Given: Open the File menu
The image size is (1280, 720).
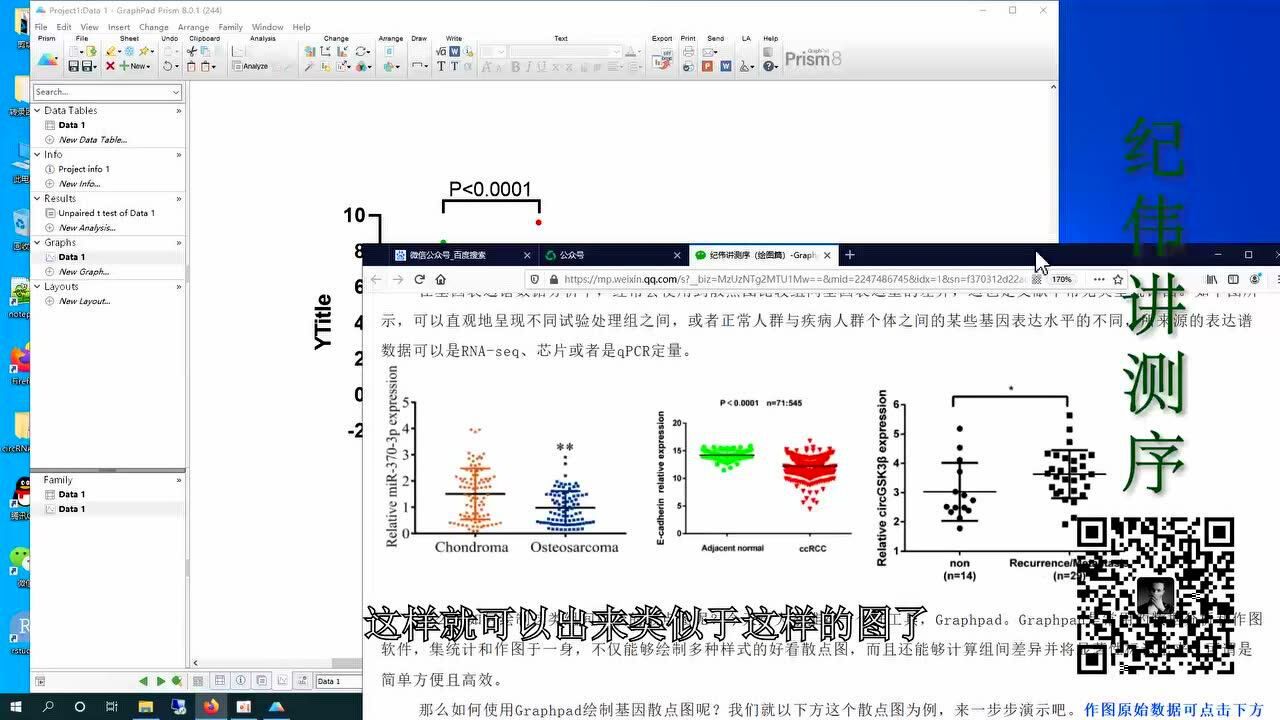Looking at the screenshot, I should (x=41, y=27).
